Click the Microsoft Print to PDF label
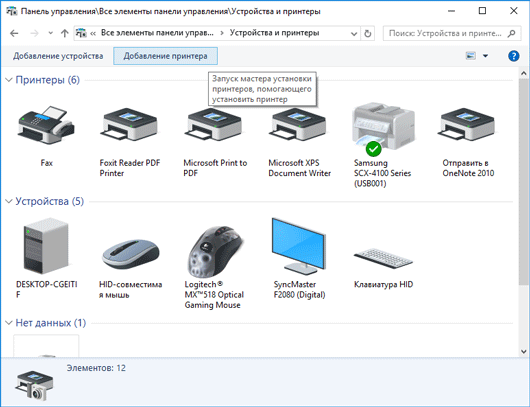Viewport: 530px width, 407px height. tap(215, 168)
